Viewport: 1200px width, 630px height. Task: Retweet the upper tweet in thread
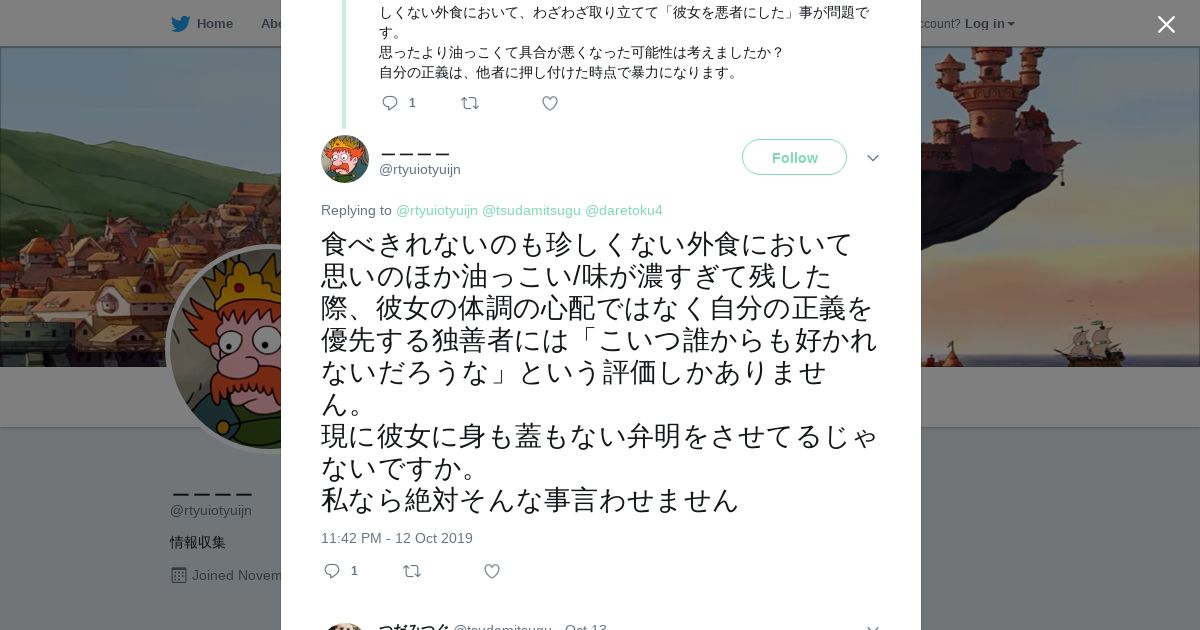(470, 103)
